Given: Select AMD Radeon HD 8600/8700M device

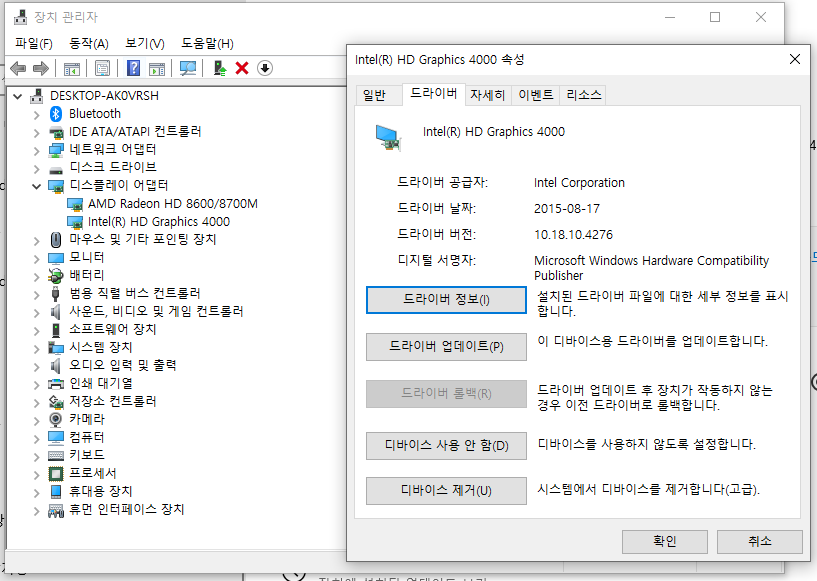Looking at the screenshot, I should click(172, 204).
